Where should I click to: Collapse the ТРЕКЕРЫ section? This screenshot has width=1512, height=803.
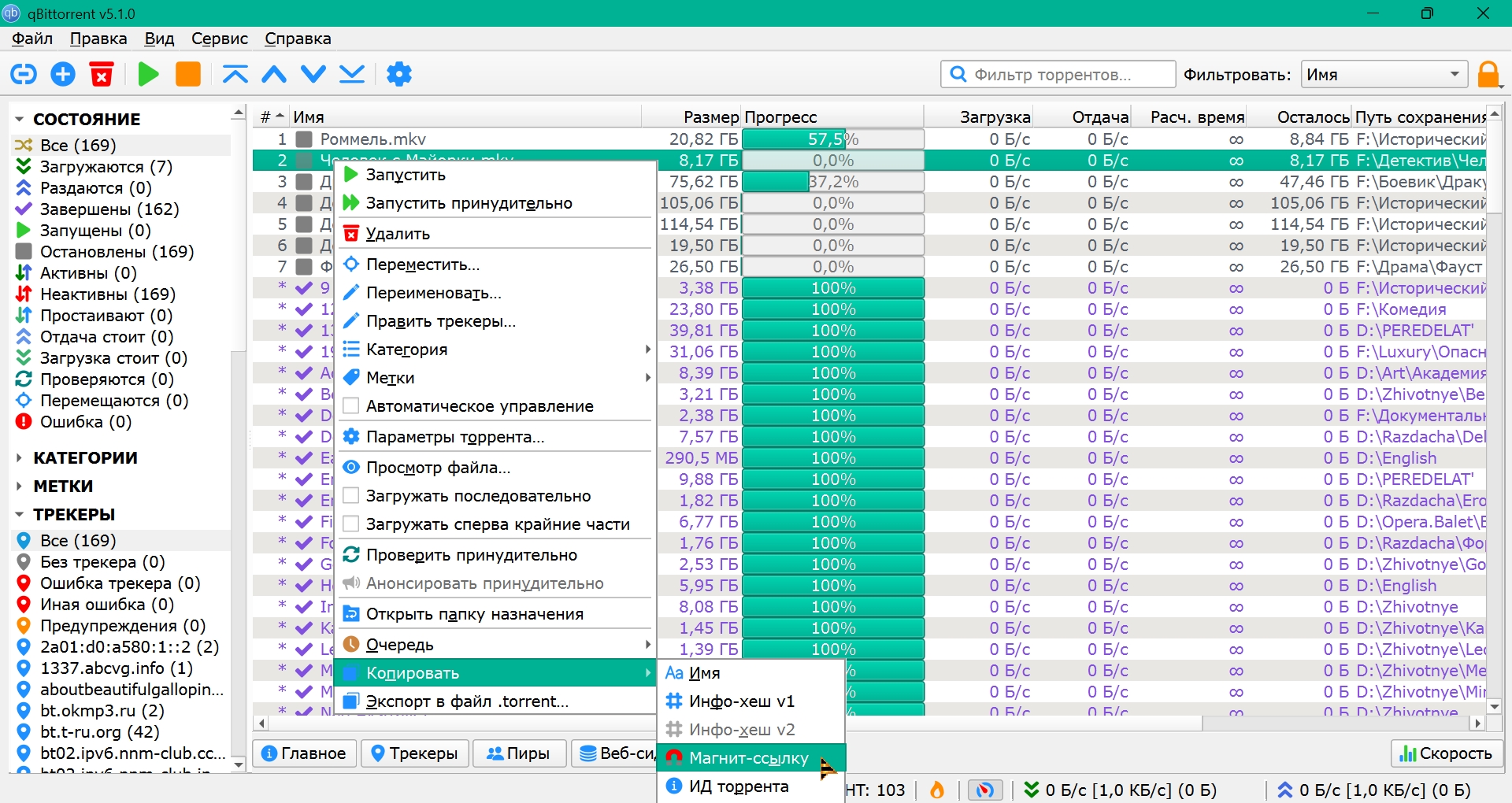[x=20, y=515]
